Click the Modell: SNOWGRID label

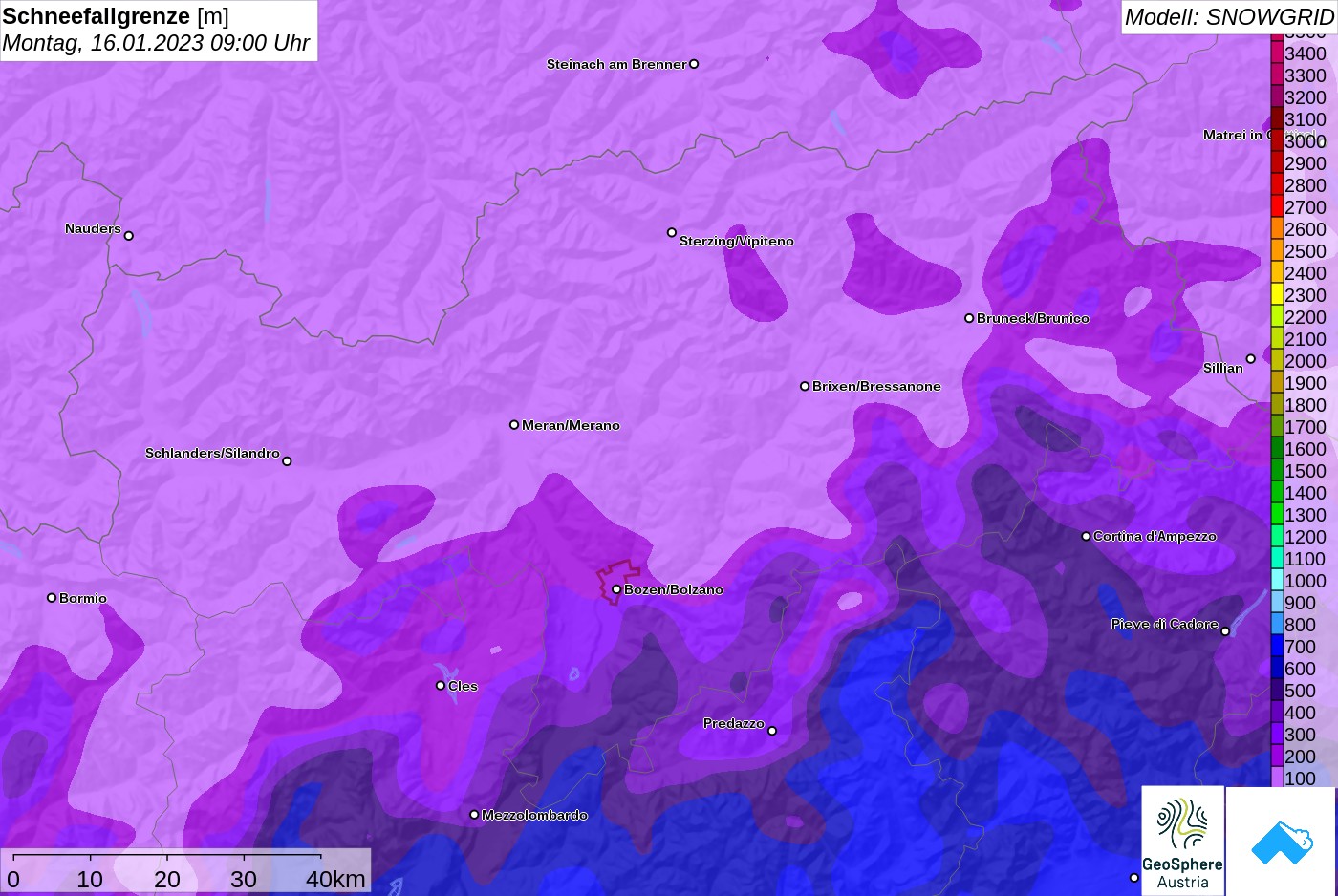pos(1228,17)
